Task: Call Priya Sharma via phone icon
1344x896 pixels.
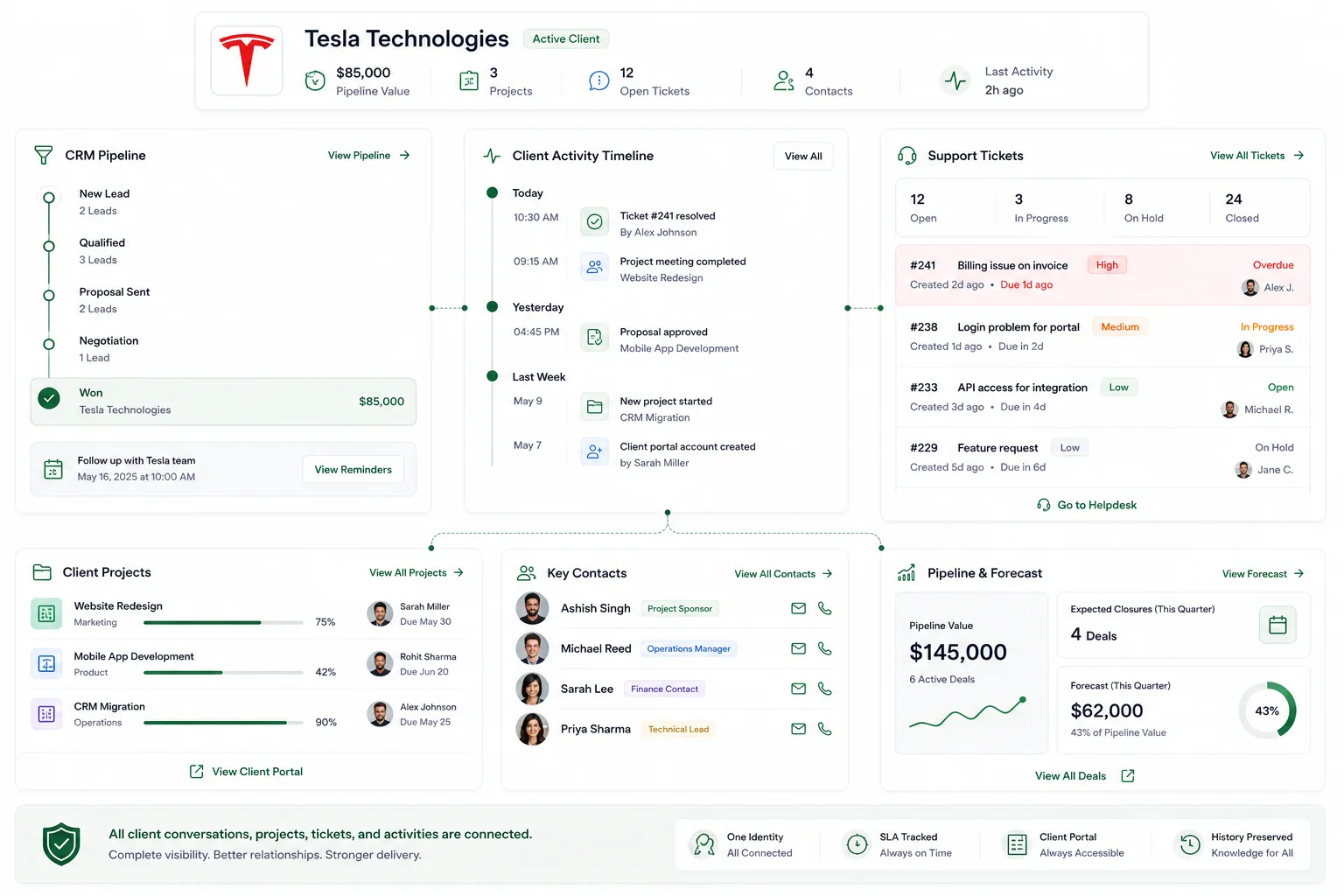Action: pos(824,729)
